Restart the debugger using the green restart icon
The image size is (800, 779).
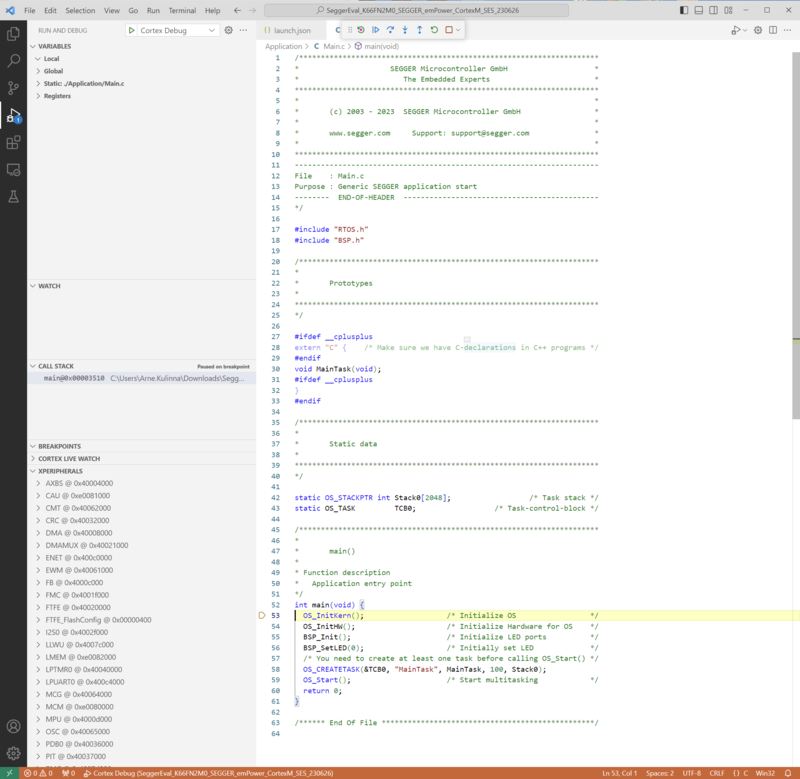point(433,30)
